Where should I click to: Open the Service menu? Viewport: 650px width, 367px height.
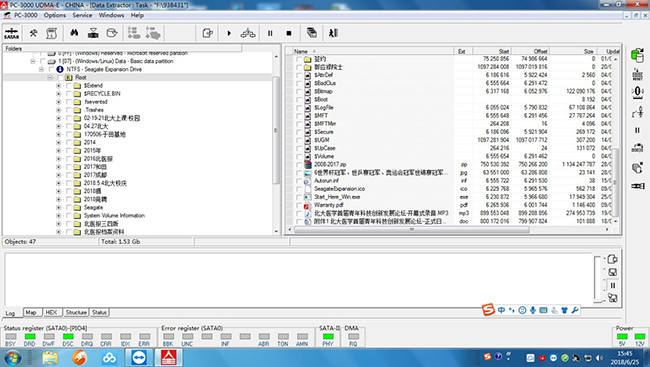click(82, 15)
